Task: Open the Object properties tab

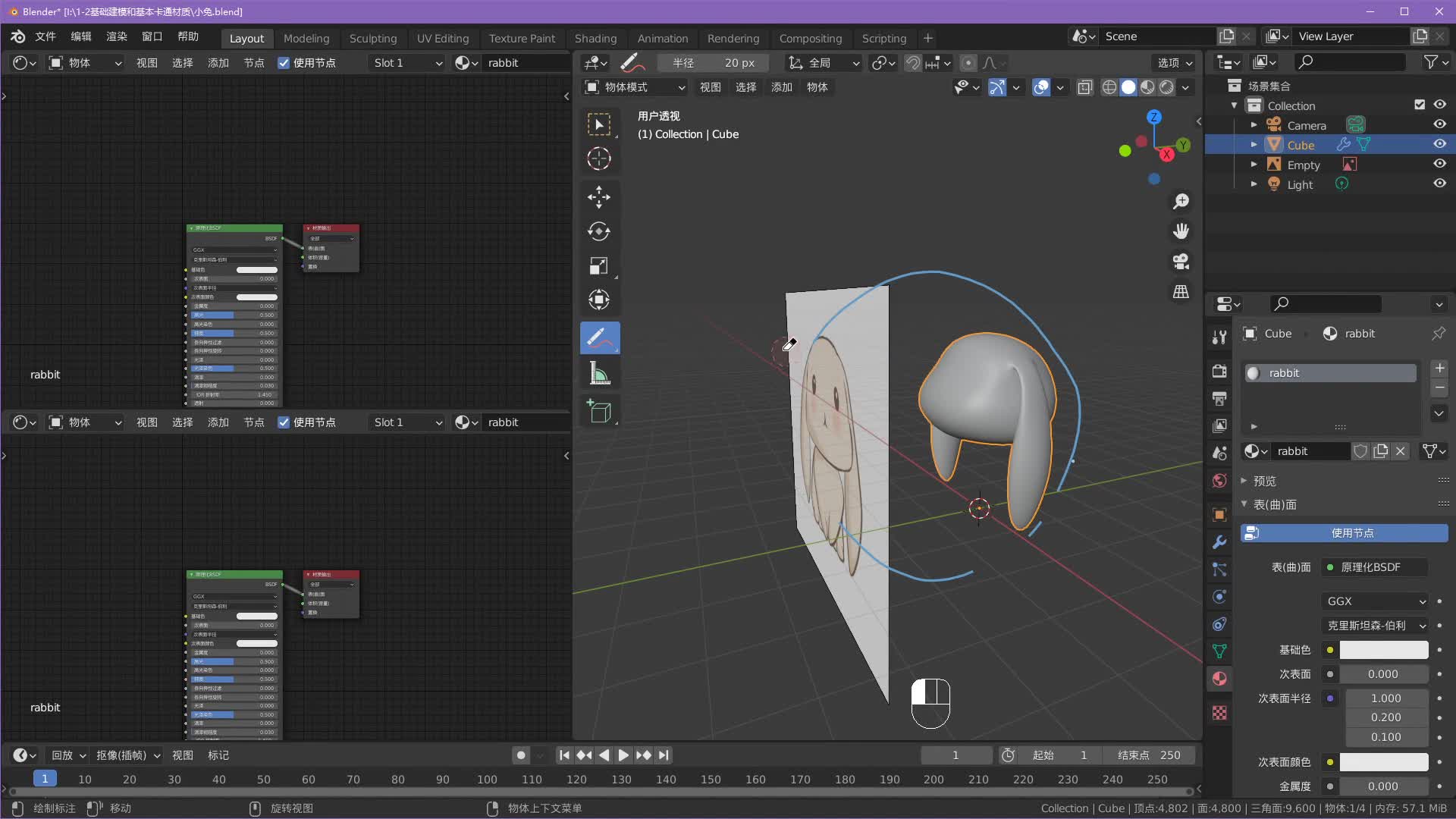Action: point(1219,515)
